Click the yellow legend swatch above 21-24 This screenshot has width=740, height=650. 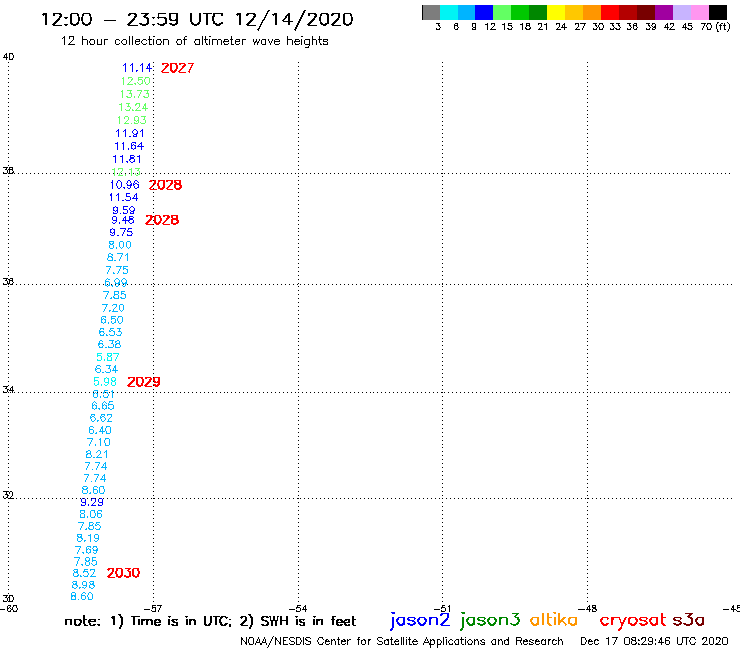pos(556,12)
